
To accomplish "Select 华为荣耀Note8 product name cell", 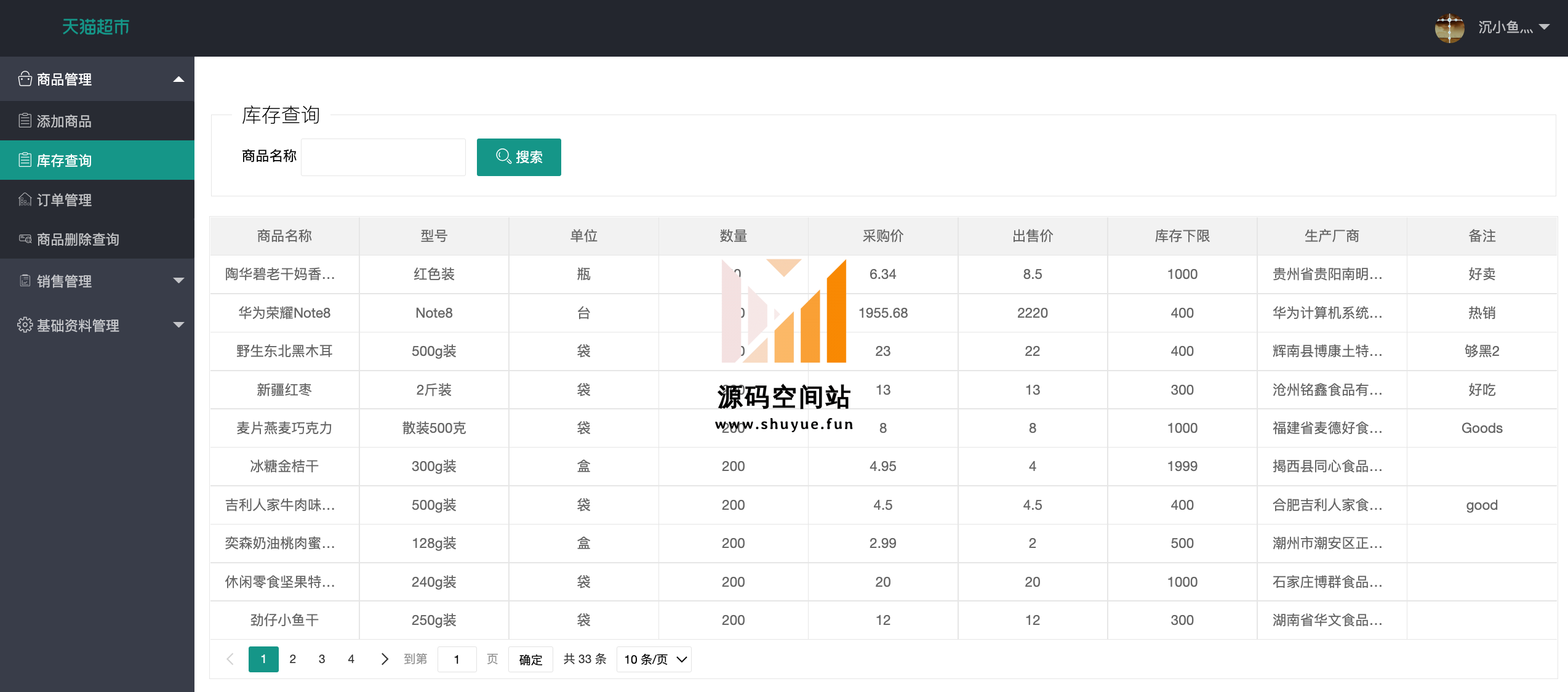I will pos(284,313).
